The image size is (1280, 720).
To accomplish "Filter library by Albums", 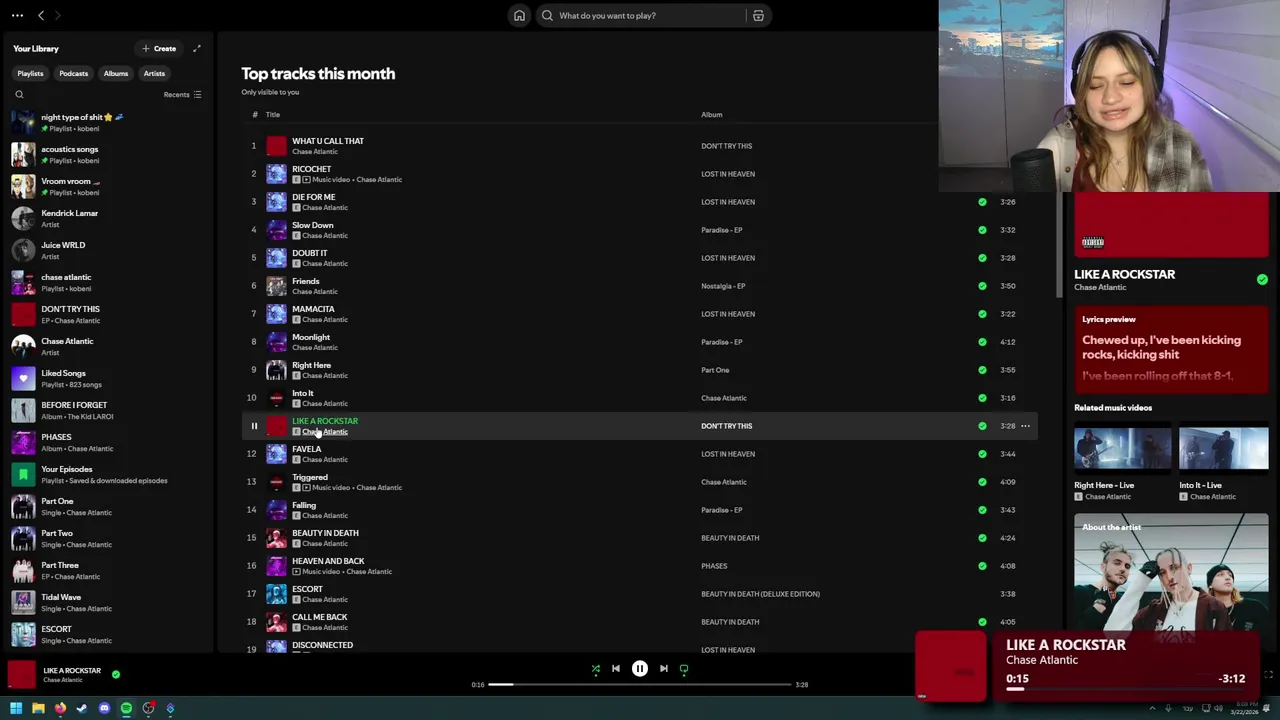I will [x=116, y=73].
